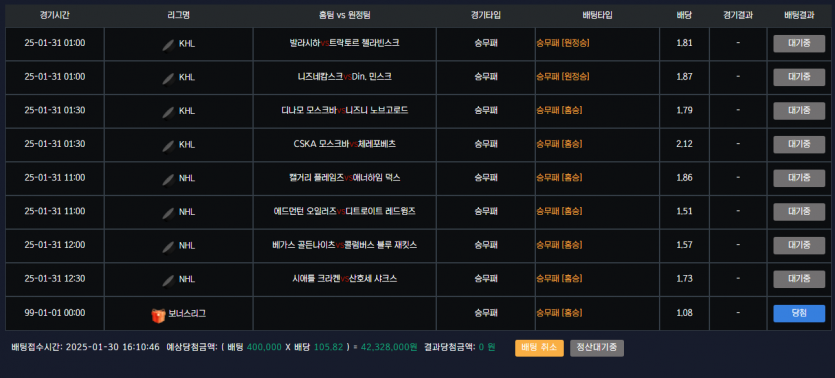The height and width of the screenshot is (378, 835).
Task: Select the 경기시간 column header
Action: tap(54, 15)
